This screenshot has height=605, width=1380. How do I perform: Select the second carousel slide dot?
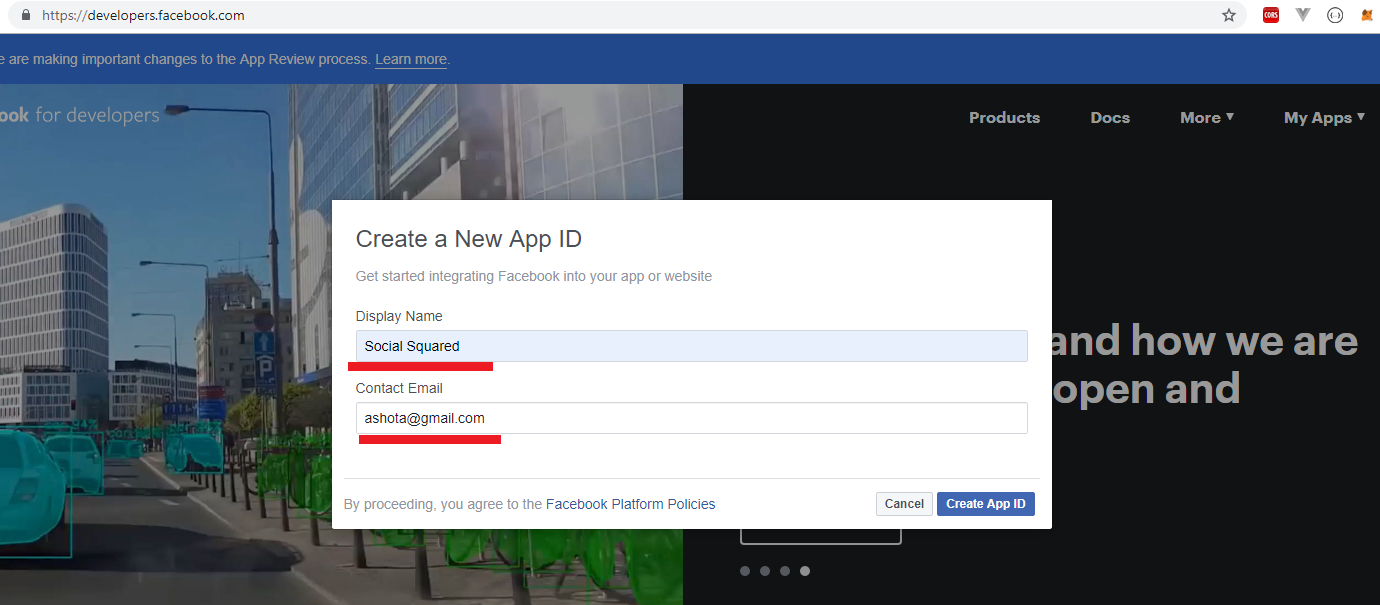coord(765,571)
